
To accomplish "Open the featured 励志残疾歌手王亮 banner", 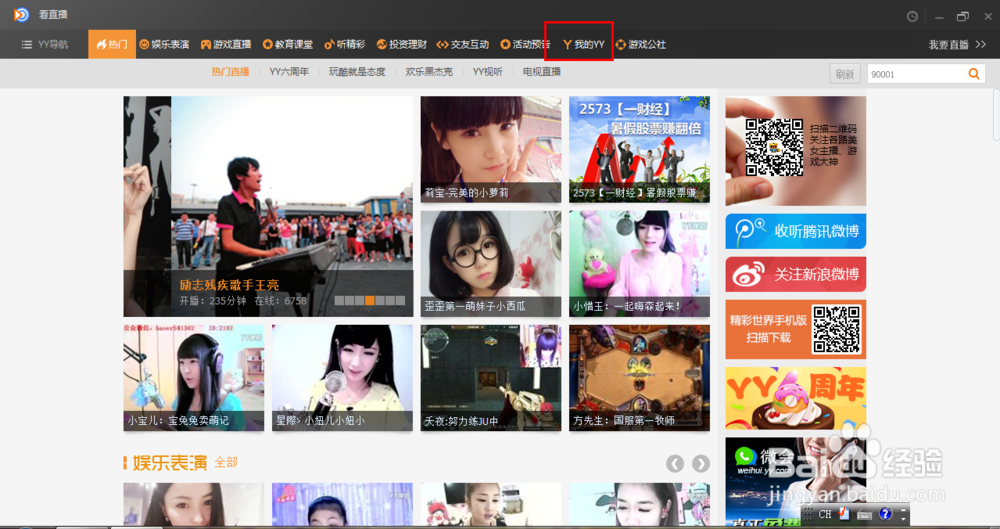I will pos(268,206).
